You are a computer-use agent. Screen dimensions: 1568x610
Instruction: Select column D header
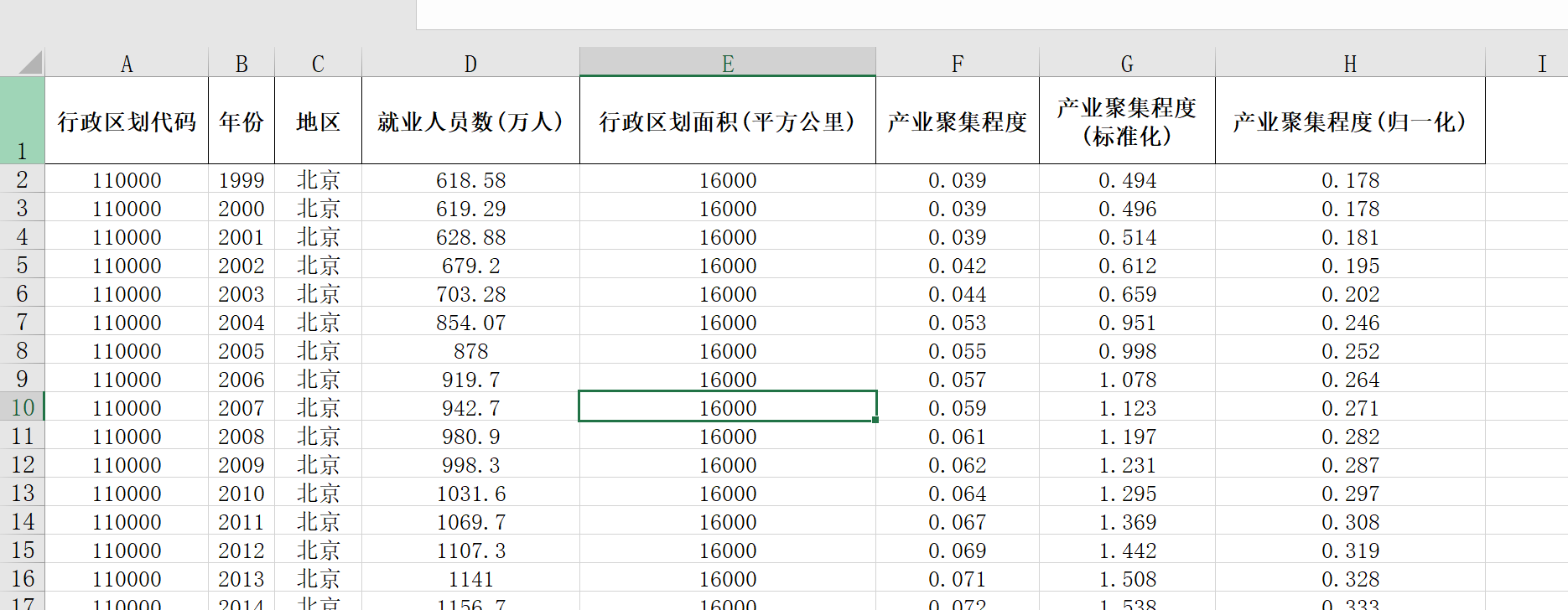click(x=470, y=64)
